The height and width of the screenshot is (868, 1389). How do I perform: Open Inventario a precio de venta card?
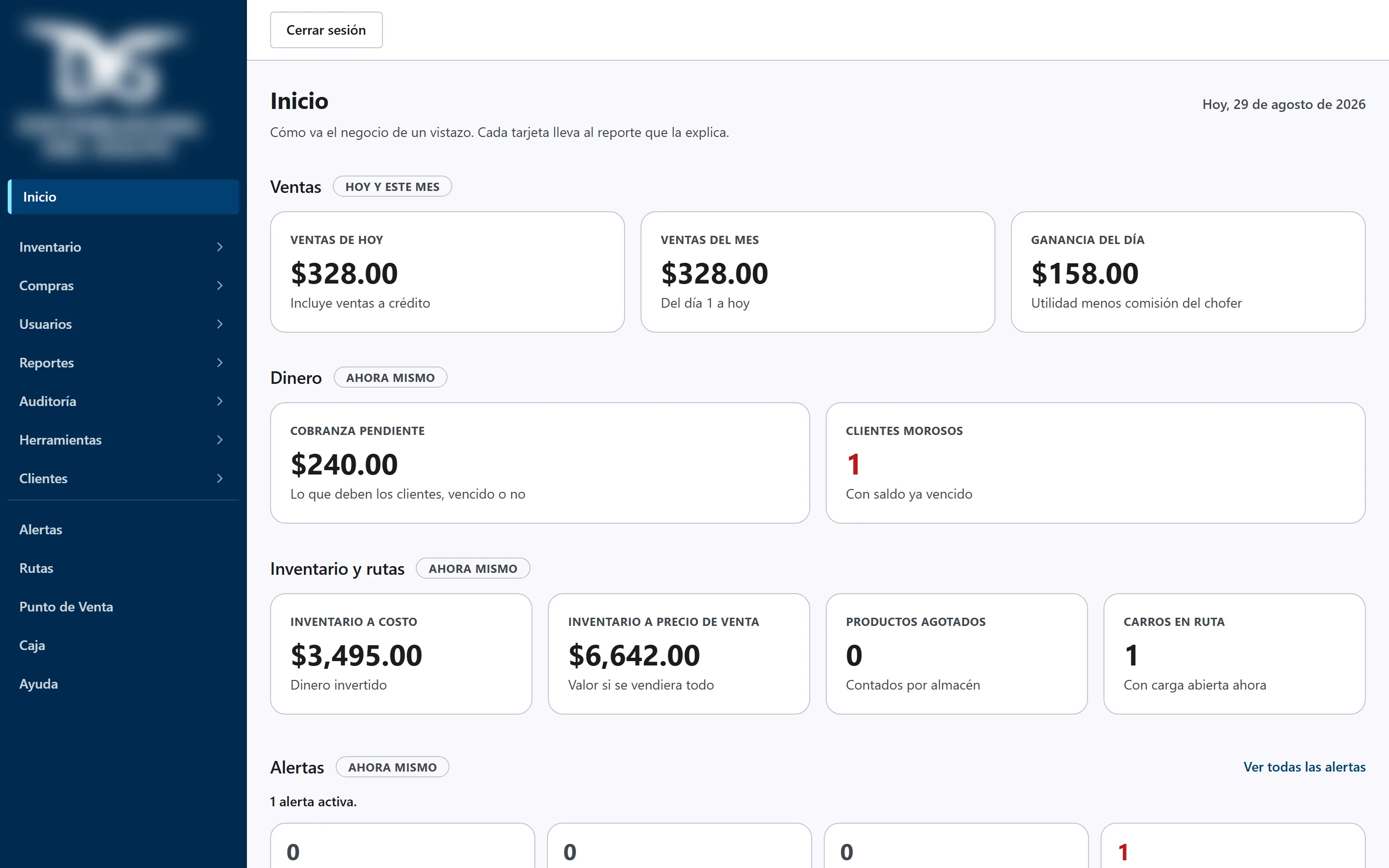[x=679, y=654]
